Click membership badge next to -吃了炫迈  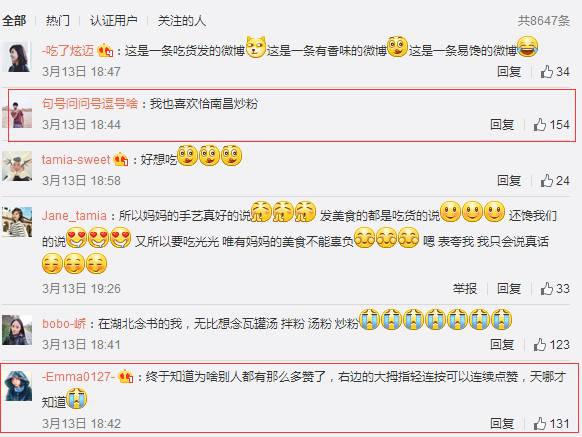click(105, 50)
